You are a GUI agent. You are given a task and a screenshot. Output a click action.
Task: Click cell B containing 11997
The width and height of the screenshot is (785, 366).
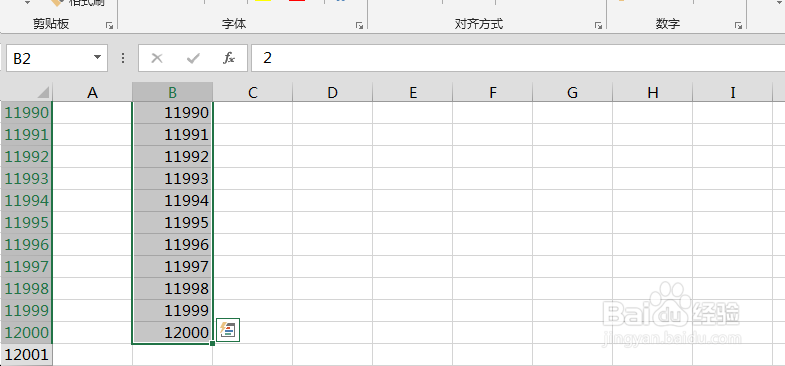172,267
